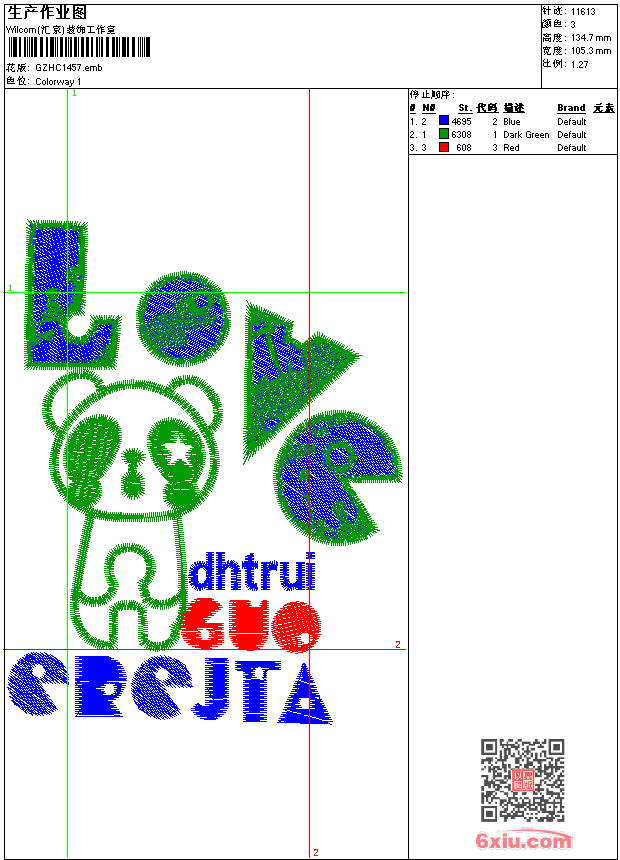The height and width of the screenshot is (860, 620).
Task: Click the embroidered panda figure
Action: pos(132,510)
